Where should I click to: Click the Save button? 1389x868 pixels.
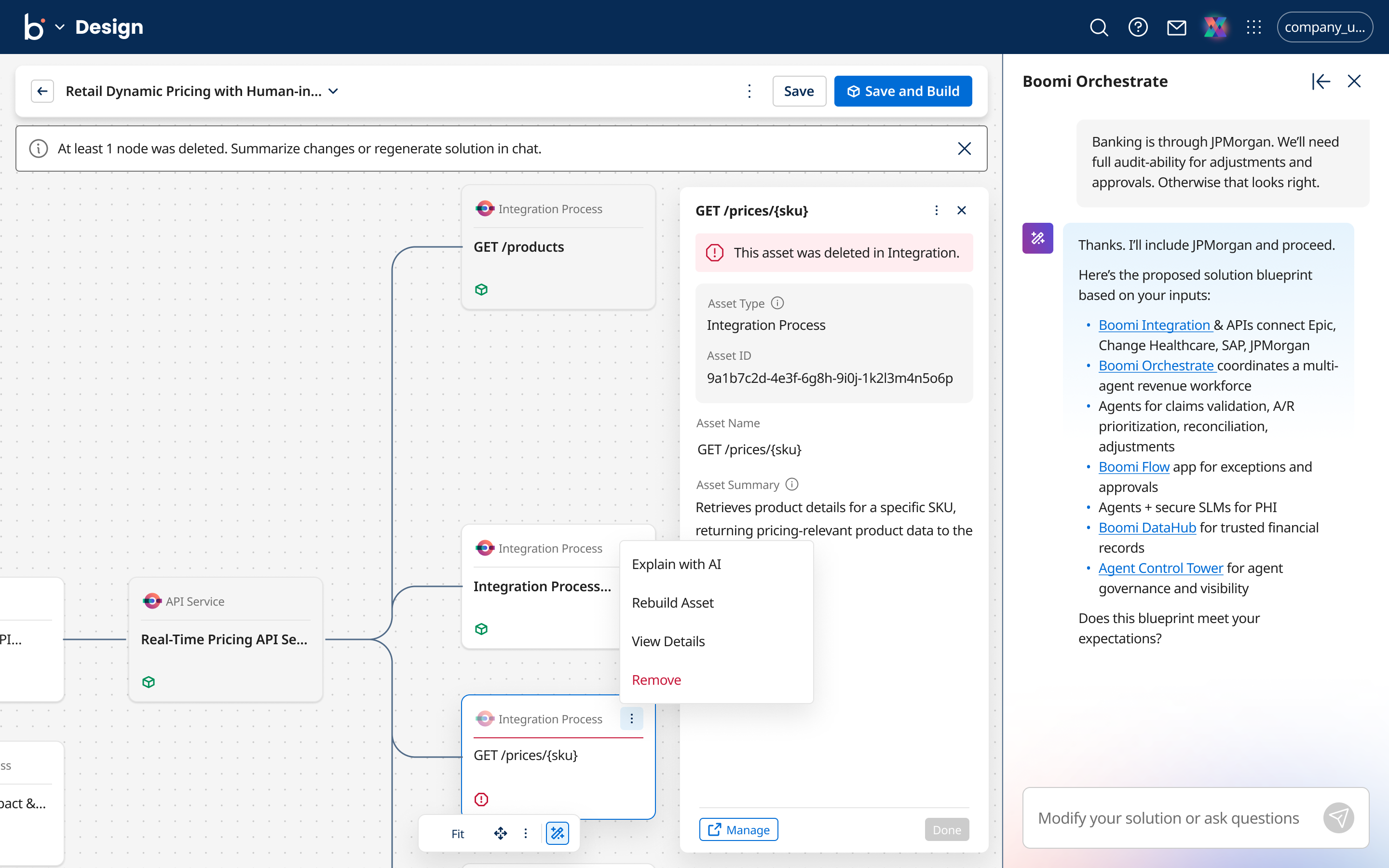(799, 91)
